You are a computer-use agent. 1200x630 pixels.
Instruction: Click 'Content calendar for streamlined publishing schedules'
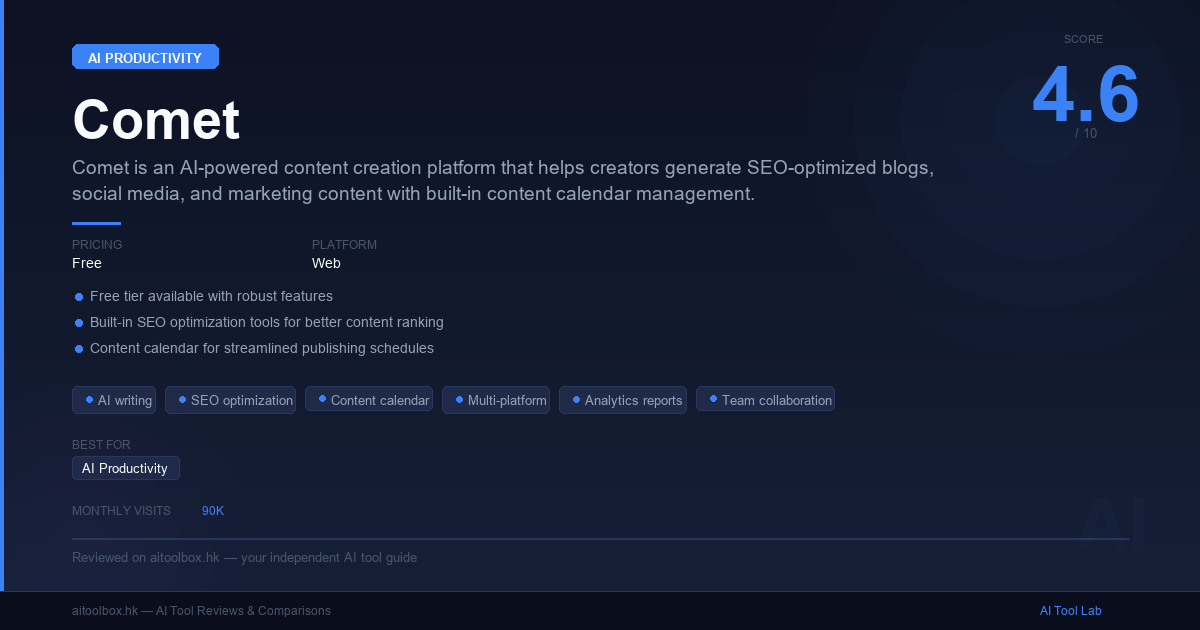[x=262, y=348]
